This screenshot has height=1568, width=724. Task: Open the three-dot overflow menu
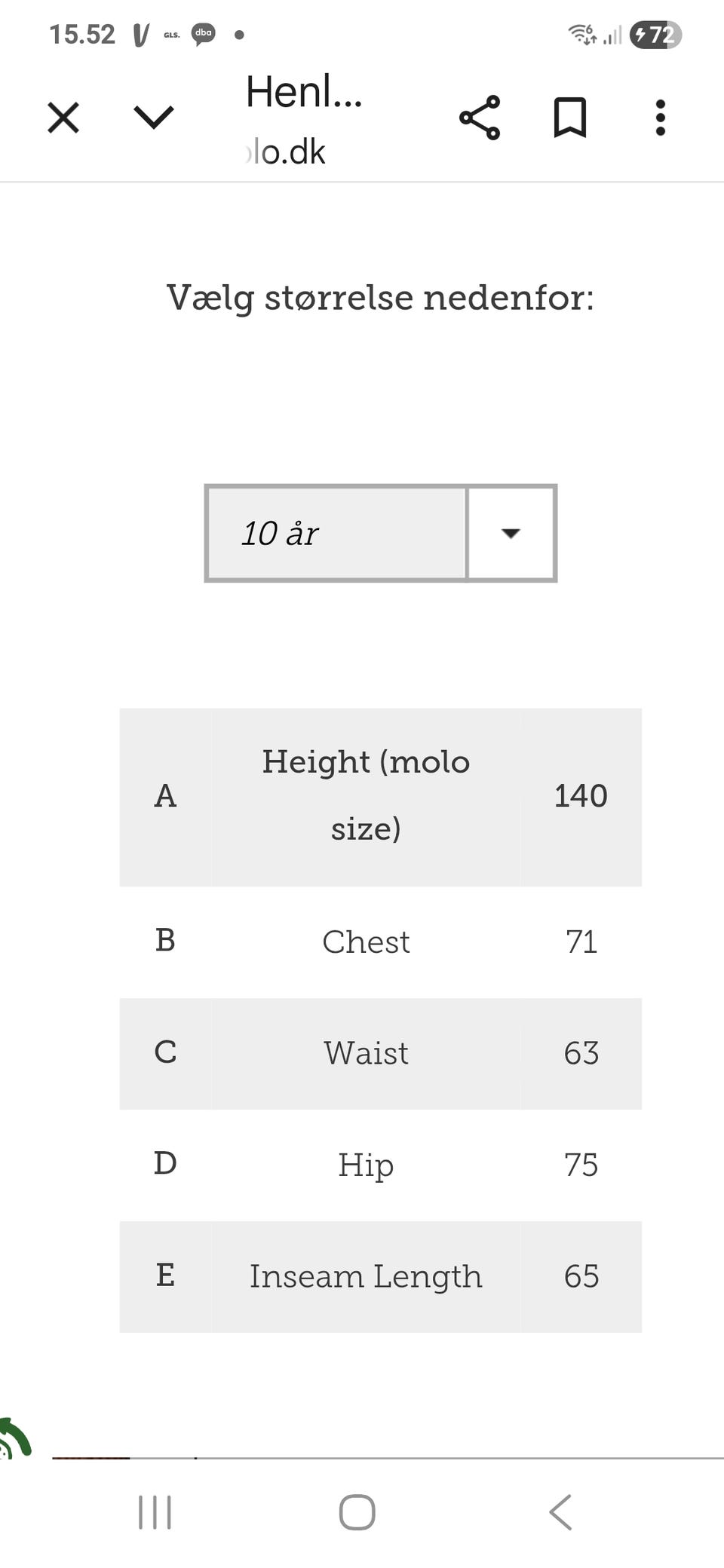tap(661, 118)
